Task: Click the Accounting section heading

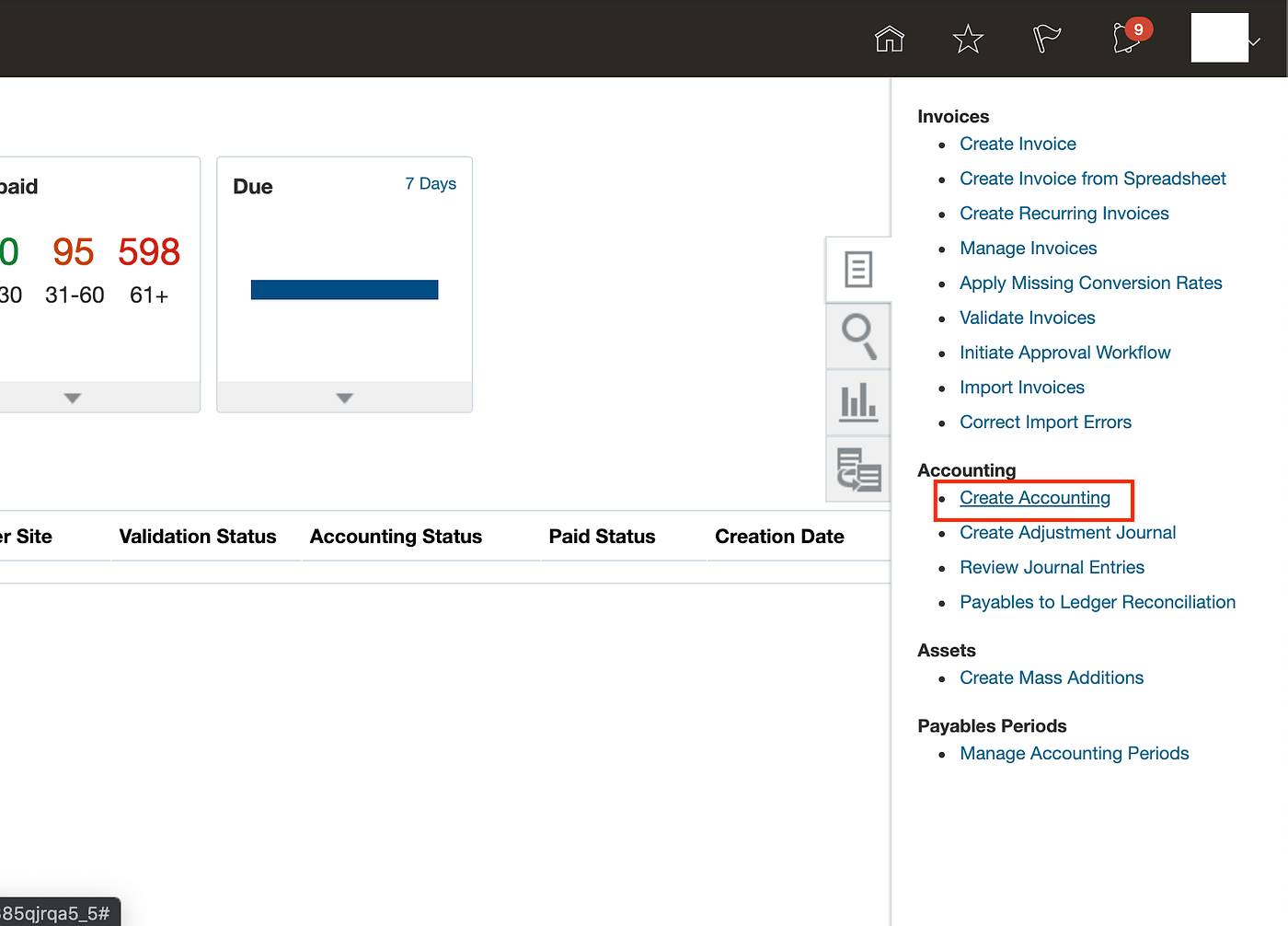Action: tap(967, 470)
